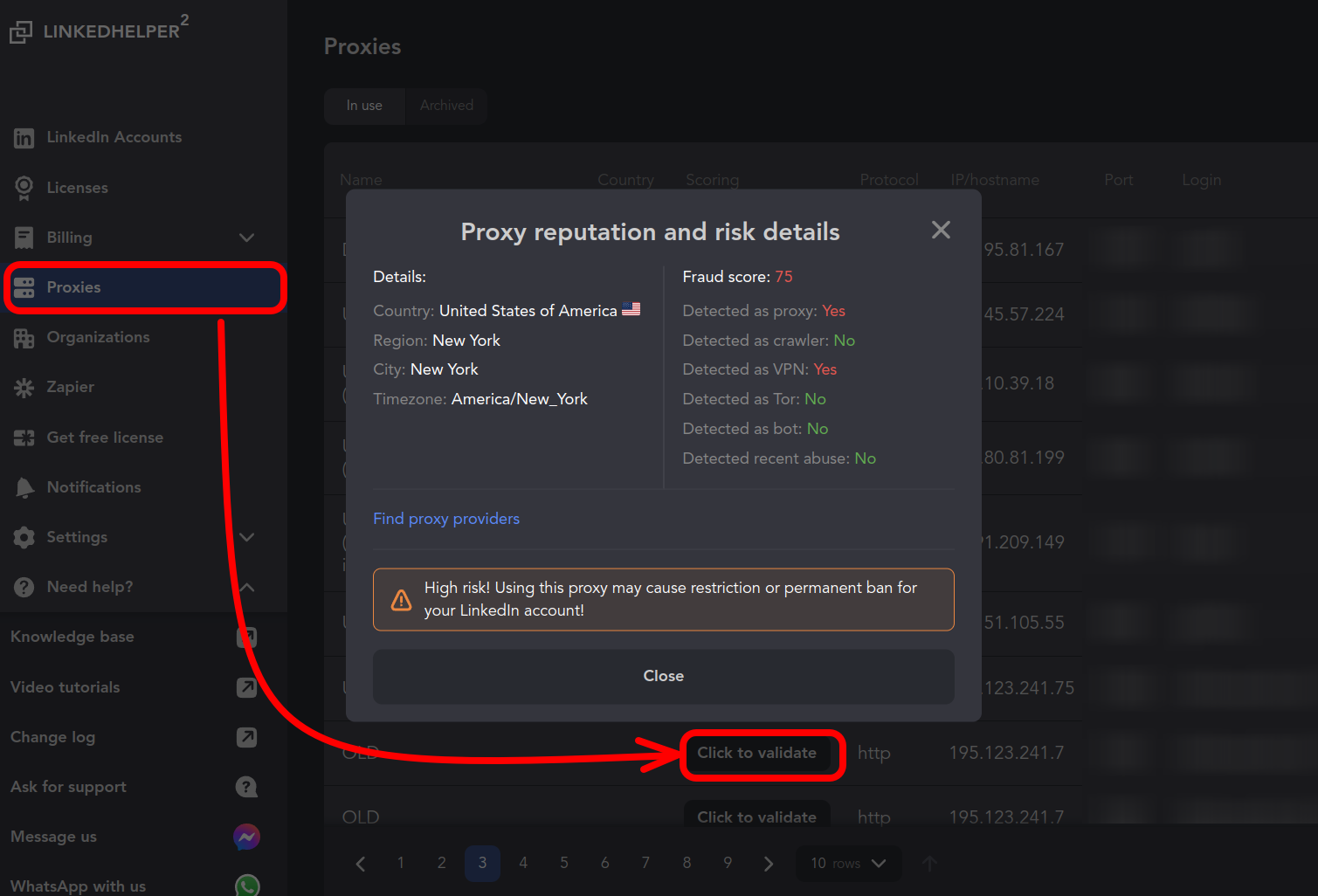Click the Licenses badge icon

click(x=24, y=187)
